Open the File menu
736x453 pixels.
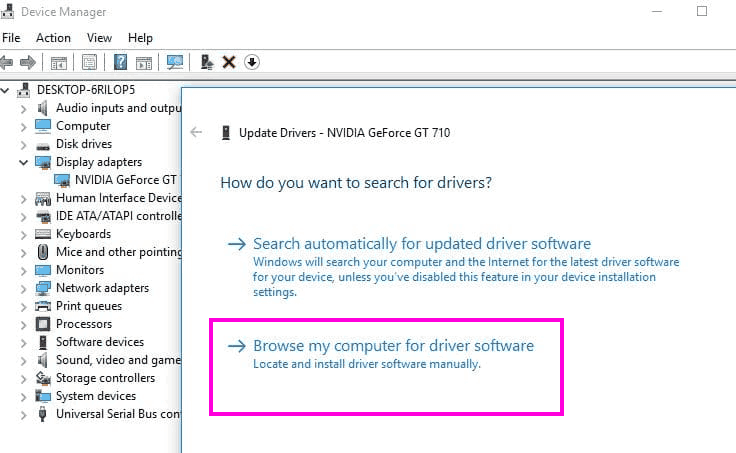[x=11, y=38]
